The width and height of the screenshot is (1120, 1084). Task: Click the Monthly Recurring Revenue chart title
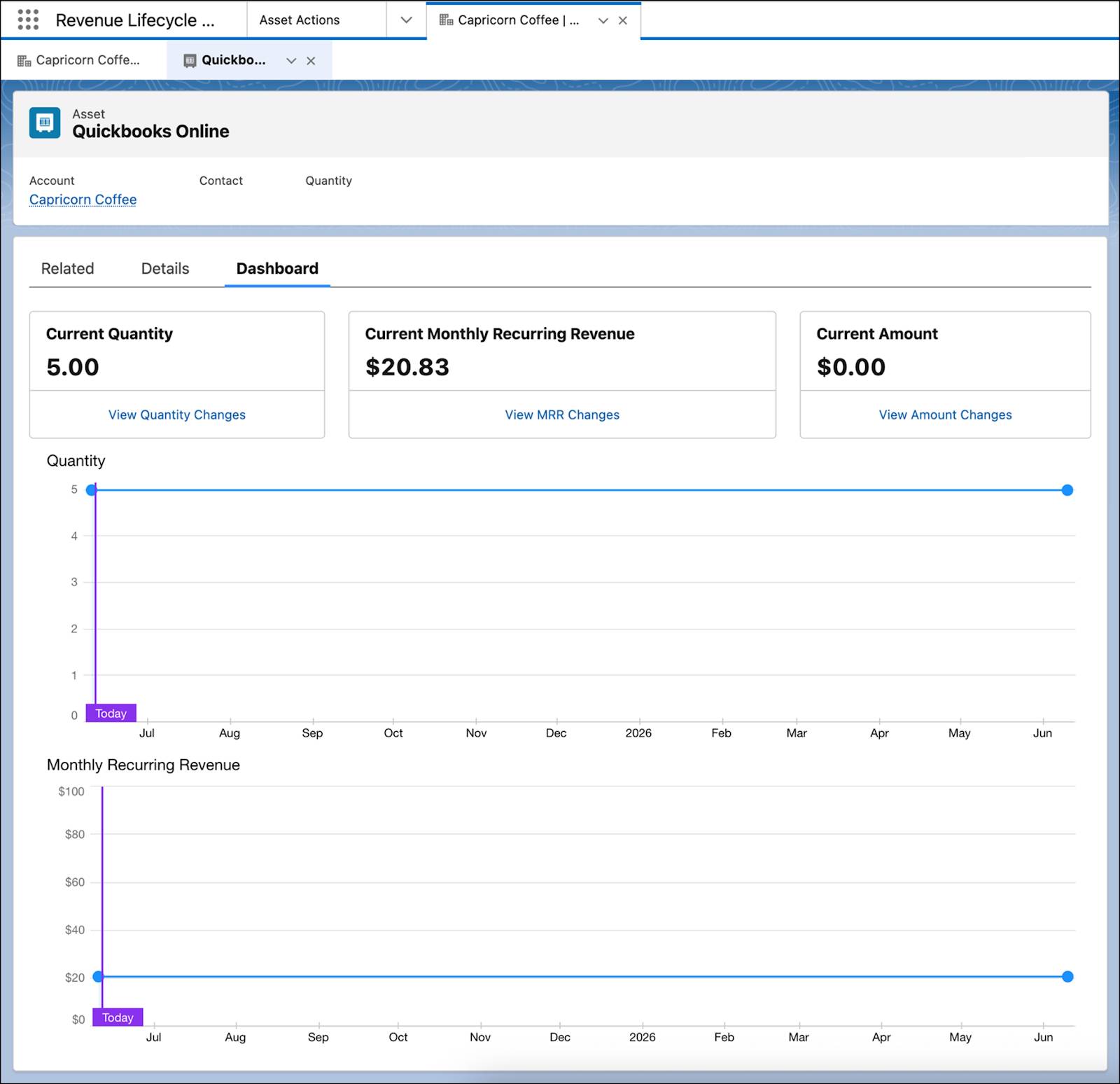[143, 765]
